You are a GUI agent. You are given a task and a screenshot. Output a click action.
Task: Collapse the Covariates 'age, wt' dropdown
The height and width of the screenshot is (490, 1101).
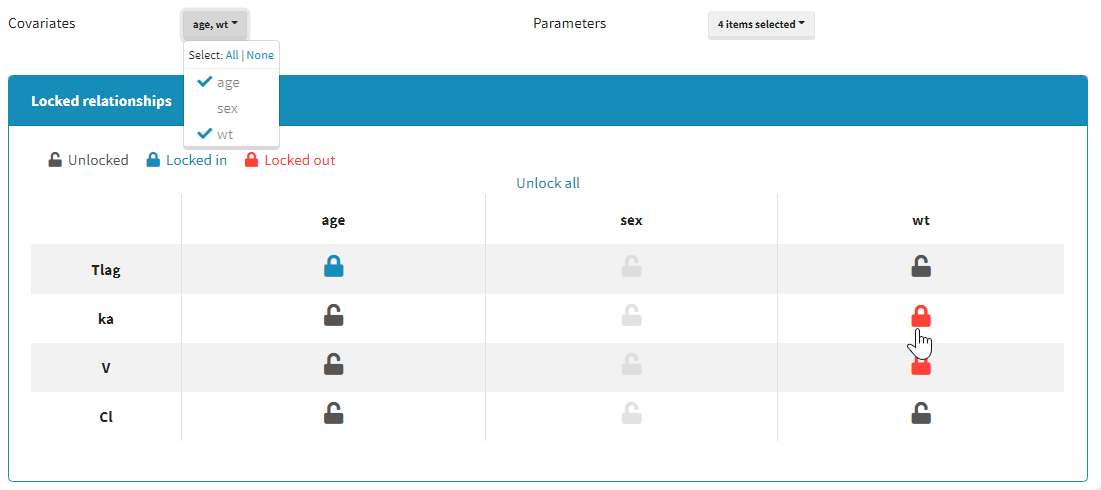click(x=215, y=25)
